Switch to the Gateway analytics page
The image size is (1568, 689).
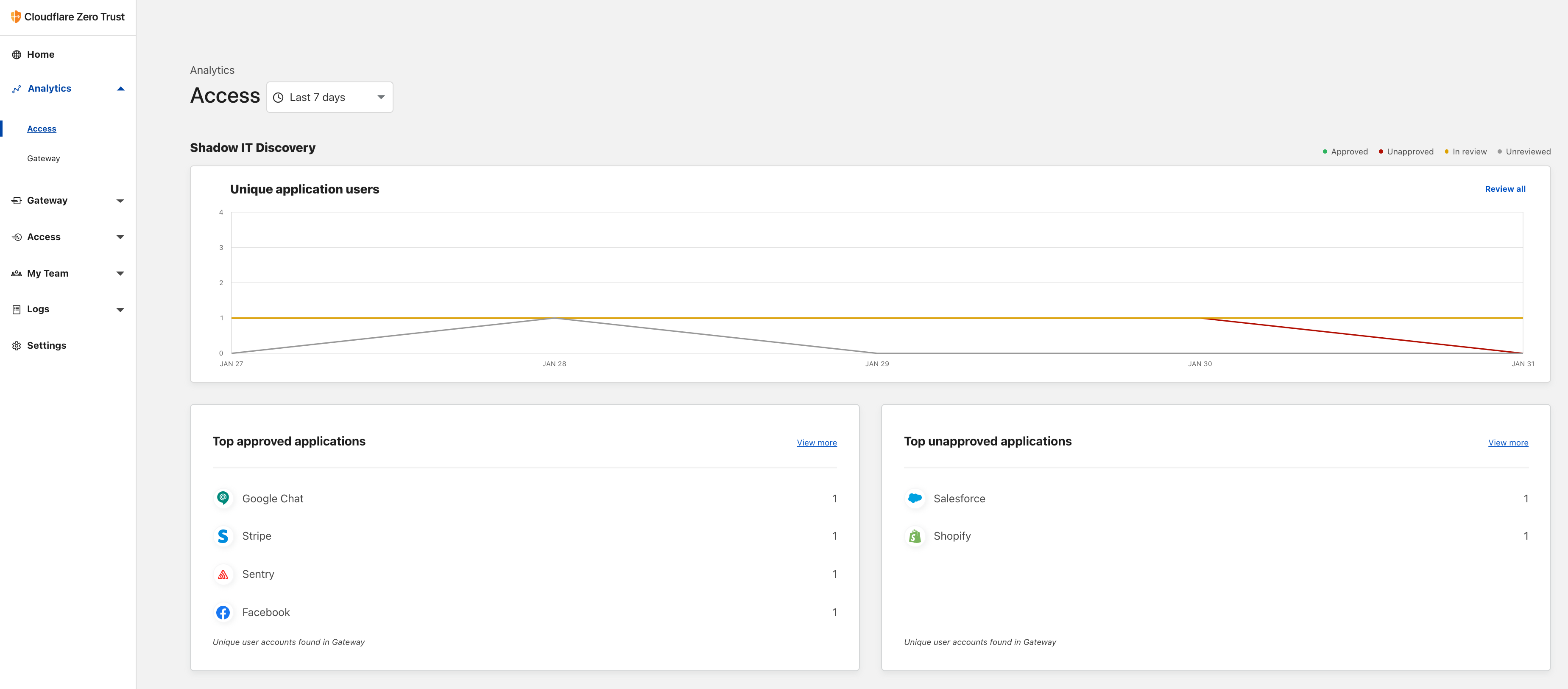[43, 158]
